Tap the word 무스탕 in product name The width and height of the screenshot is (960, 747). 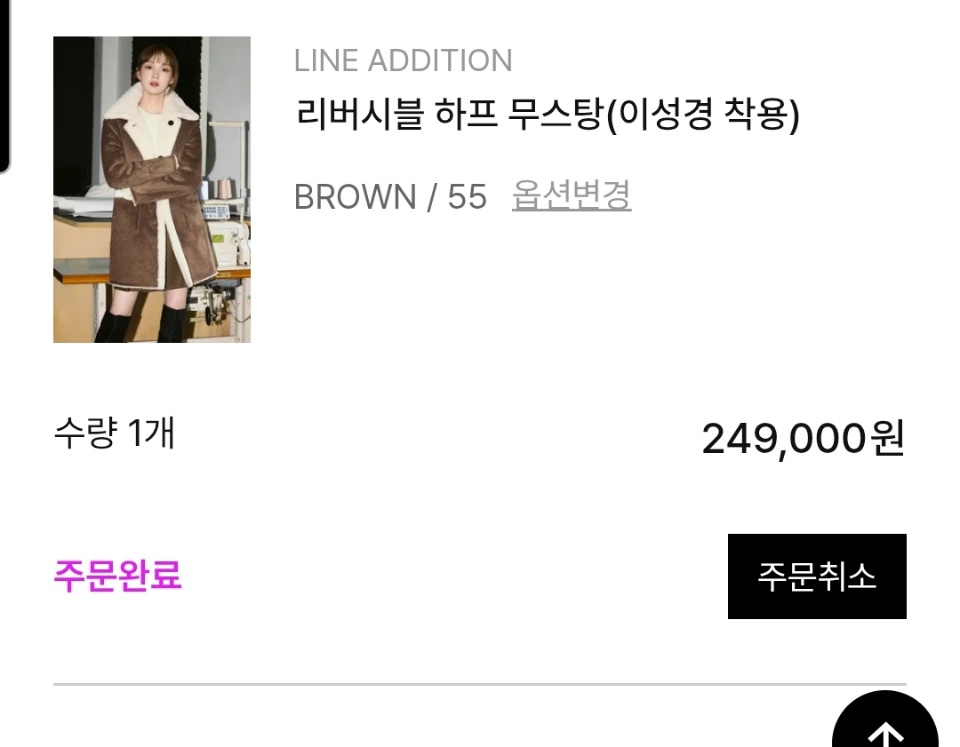555,114
